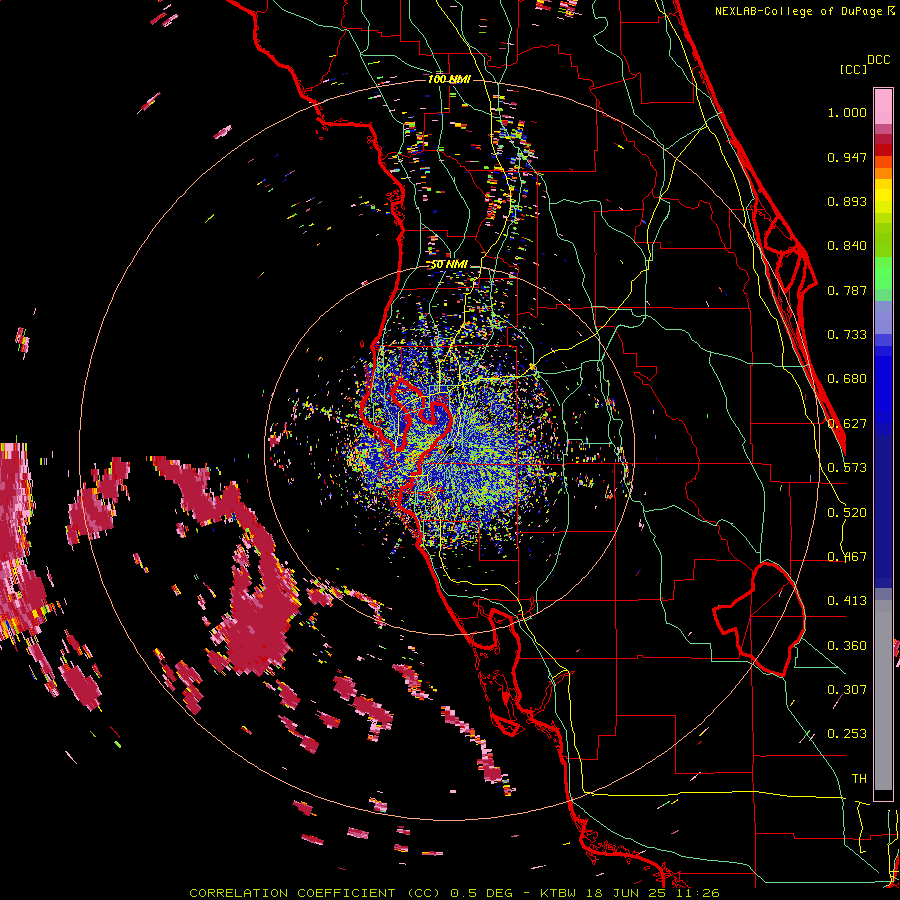Click the 0.413 scale value
This screenshot has height=900, width=900.
pos(847,601)
